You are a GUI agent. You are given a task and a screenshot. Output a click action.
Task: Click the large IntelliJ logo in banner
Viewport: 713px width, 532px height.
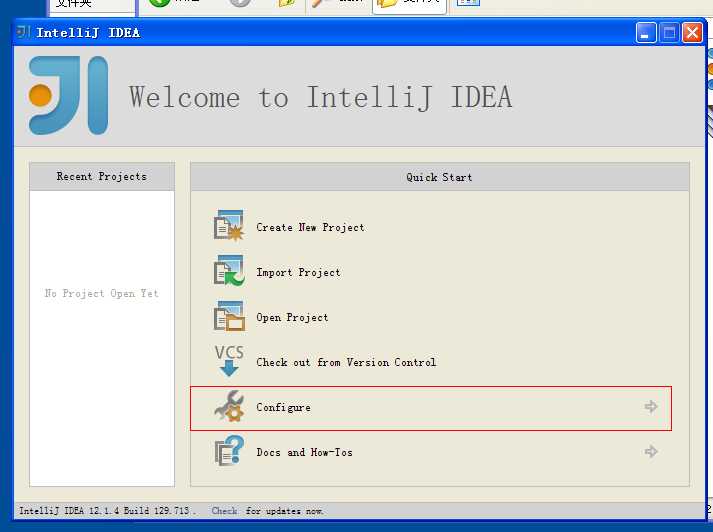click(x=68, y=95)
